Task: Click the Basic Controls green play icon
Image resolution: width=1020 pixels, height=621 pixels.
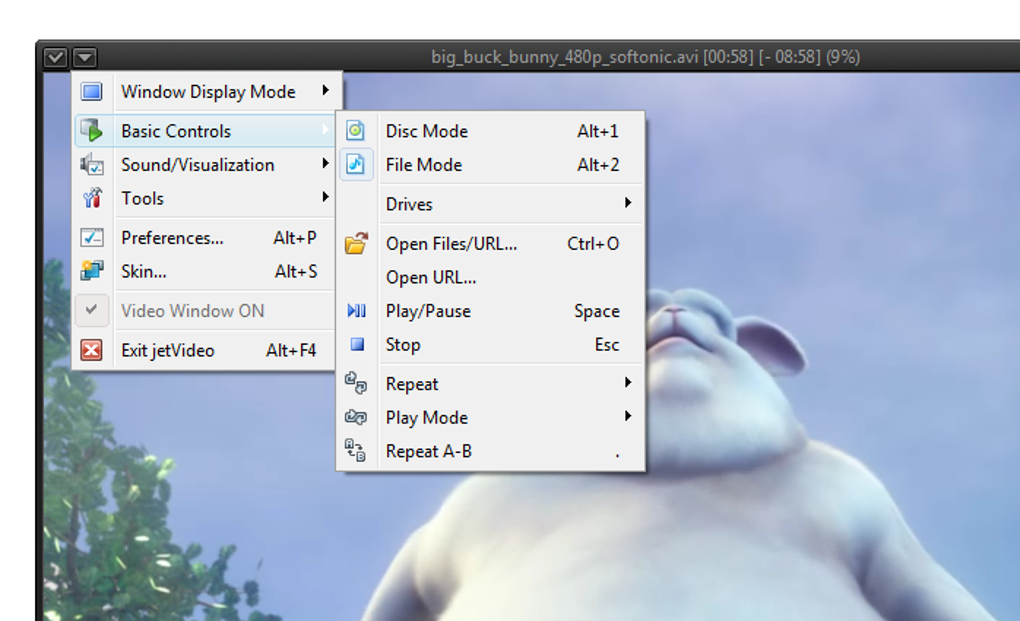Action: [x=92, y=131]
